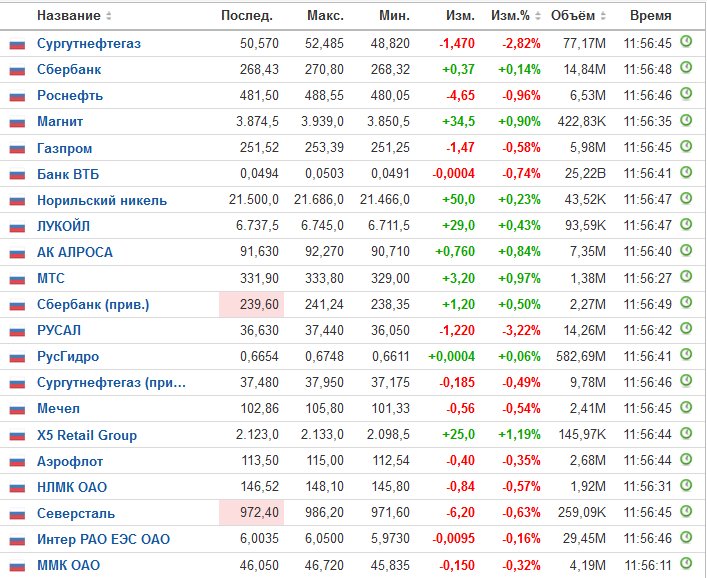
Task: Click the clock icon in the Роснефть row
Action: point(686,93)
